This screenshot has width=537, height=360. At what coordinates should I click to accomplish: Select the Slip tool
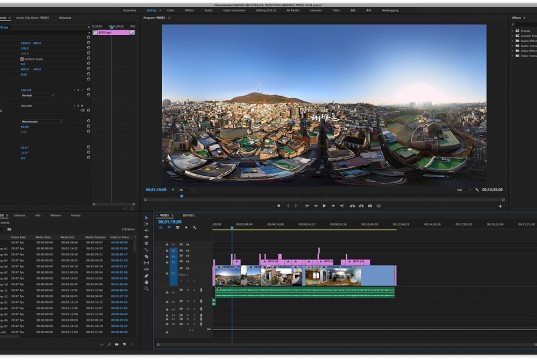click(147, 263)
